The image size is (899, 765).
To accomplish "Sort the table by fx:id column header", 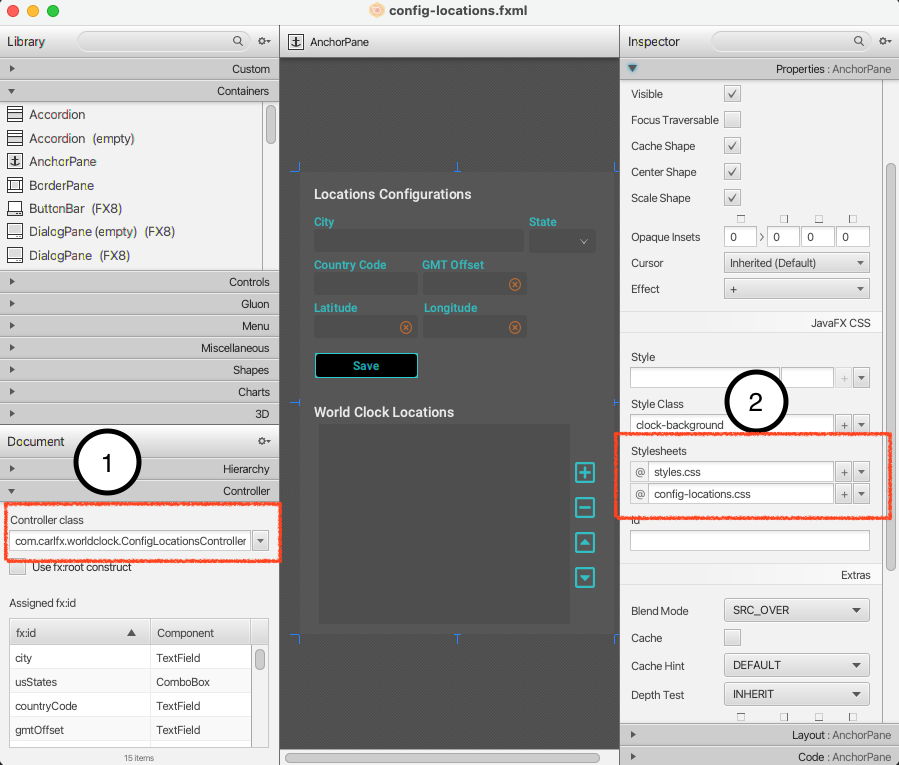I will [80, 633].
